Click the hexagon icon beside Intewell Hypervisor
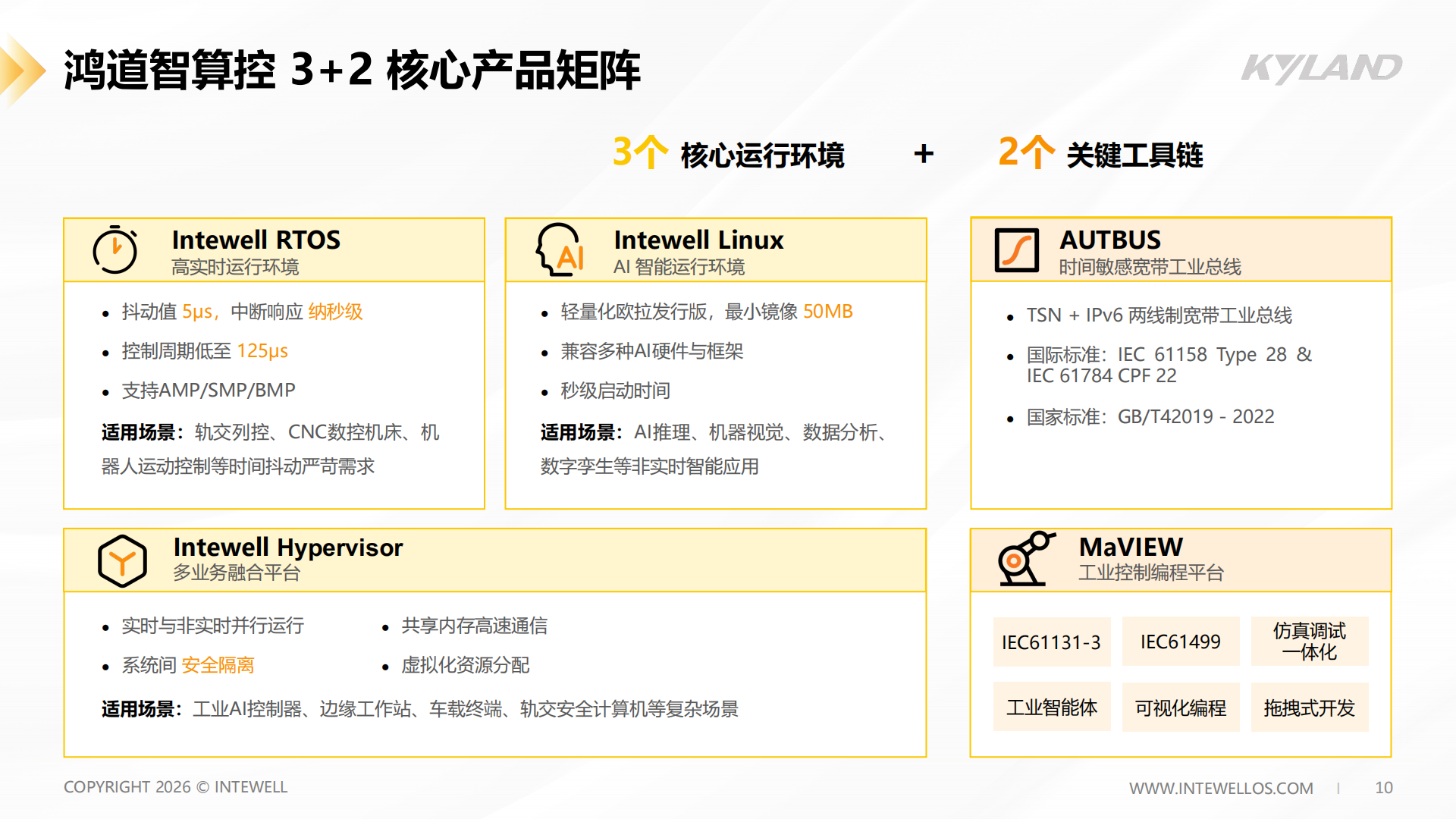The width and height of the screenshot is (1456, 819). tap(122, 561)
